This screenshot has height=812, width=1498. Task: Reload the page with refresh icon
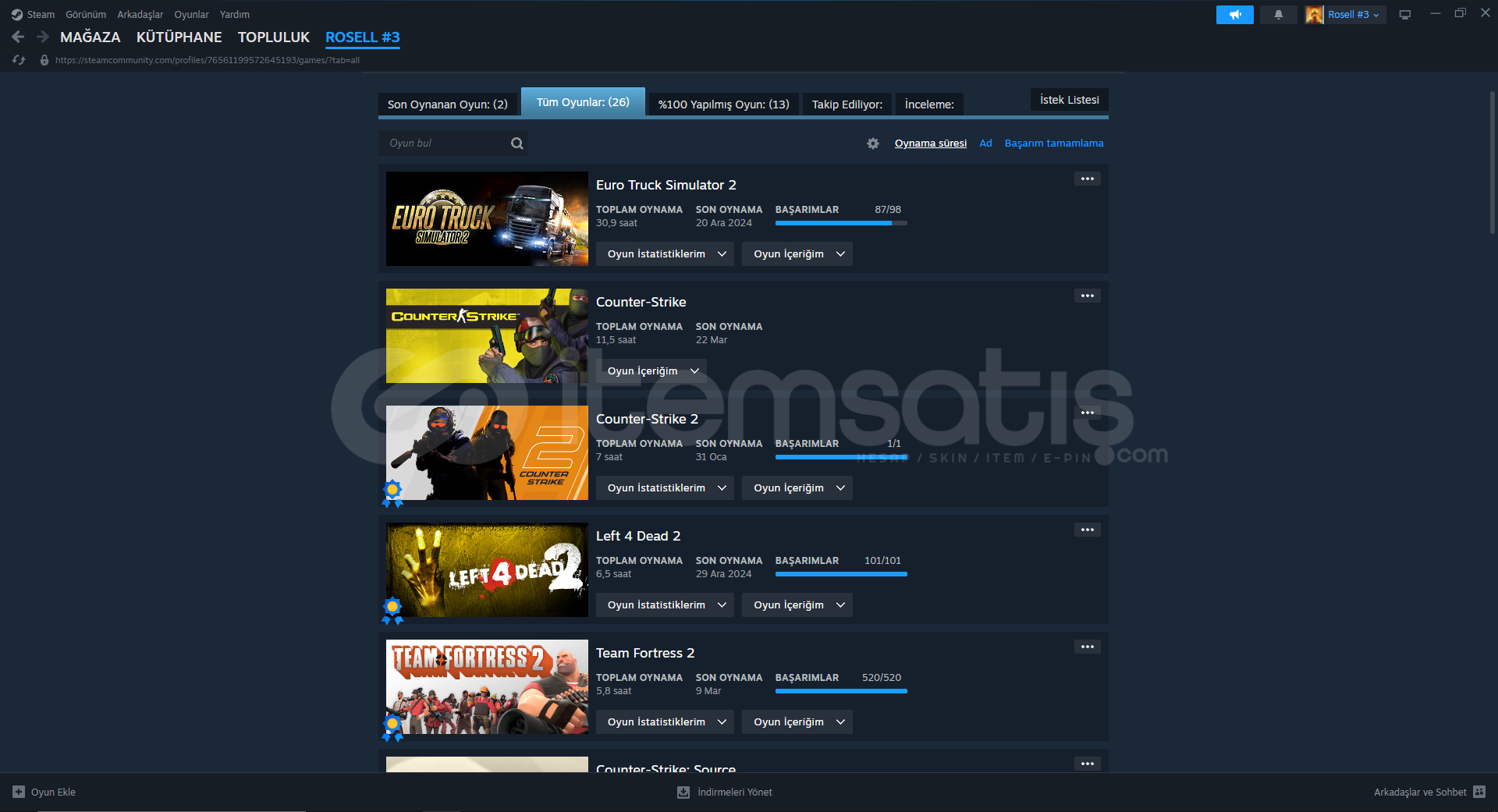pos(19,60)
